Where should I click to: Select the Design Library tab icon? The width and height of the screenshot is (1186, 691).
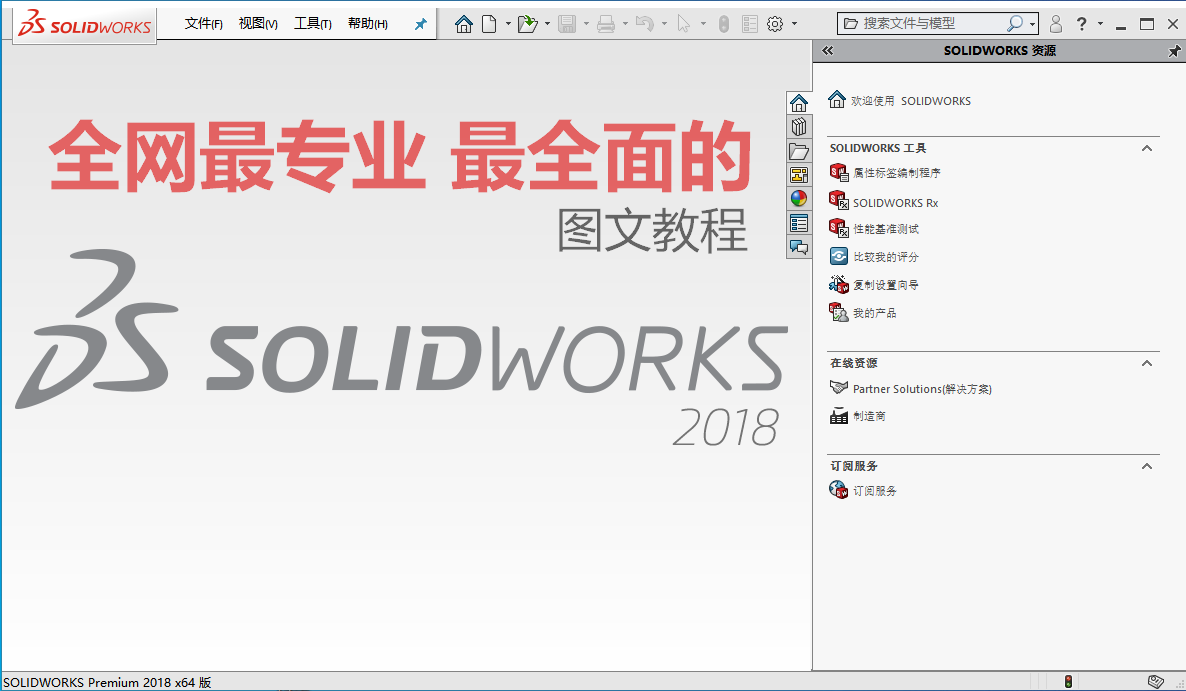[x=799, y=126]
